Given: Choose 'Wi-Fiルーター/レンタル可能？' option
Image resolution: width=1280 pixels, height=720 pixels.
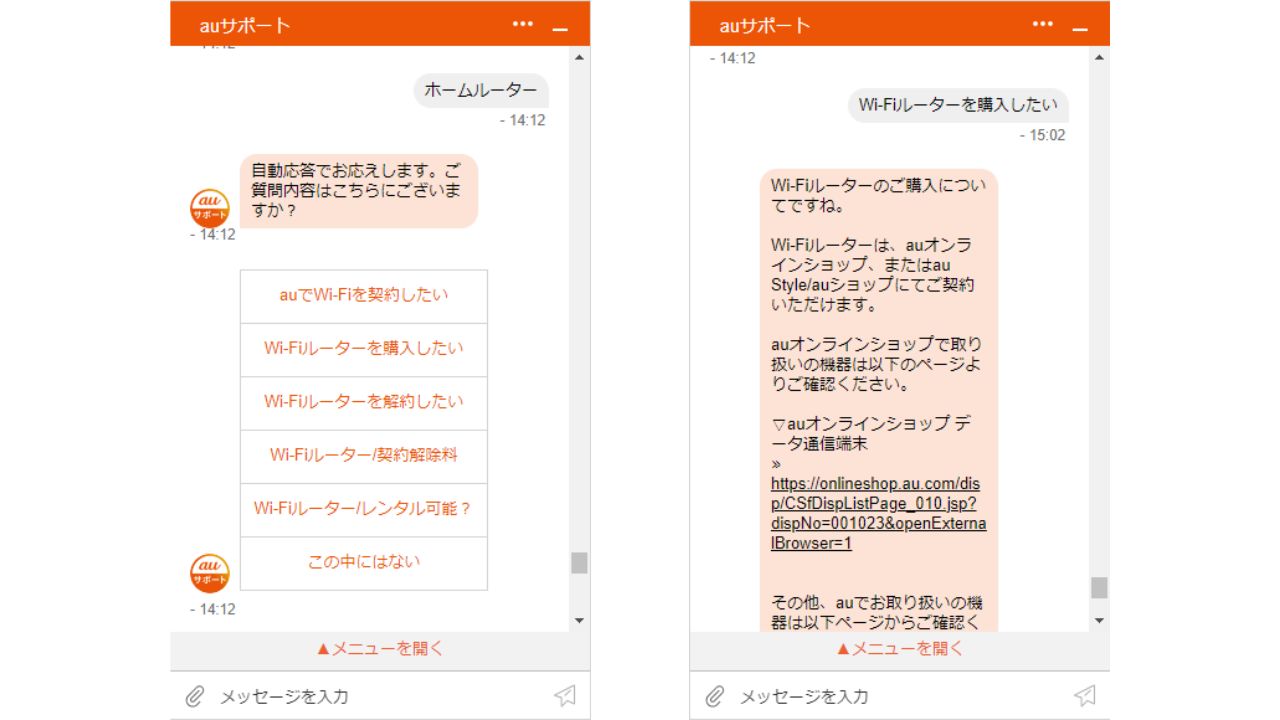Looking at the screenshot, I should click(364, 509).
